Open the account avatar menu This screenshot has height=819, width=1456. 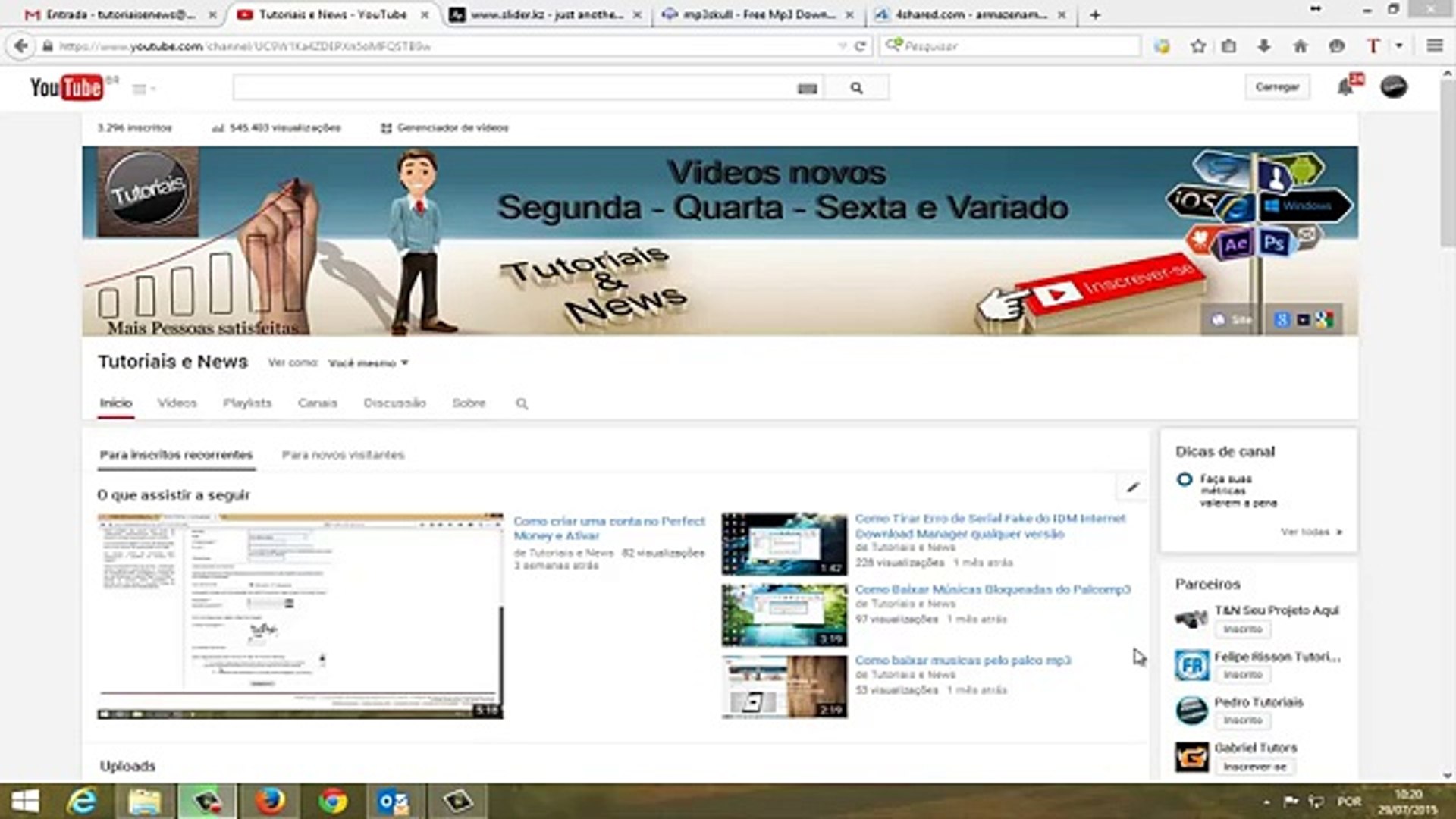point(1393,86)
